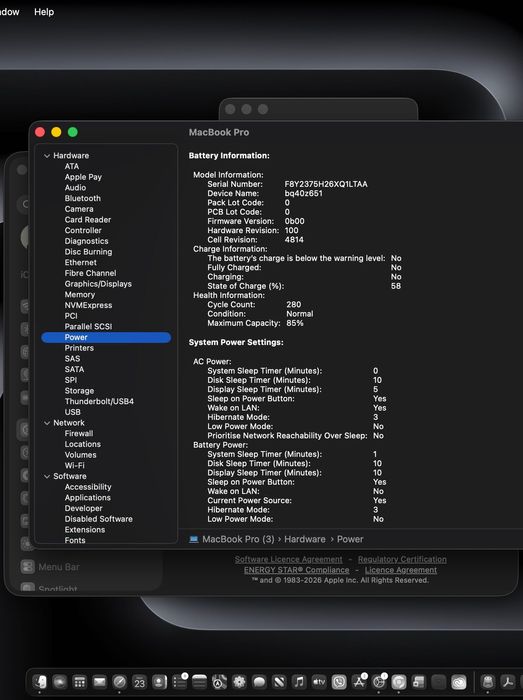This screenshot has width=523, height=700.
Task: Open Calendar icon showing 23
Action: [x=140, y=682]
